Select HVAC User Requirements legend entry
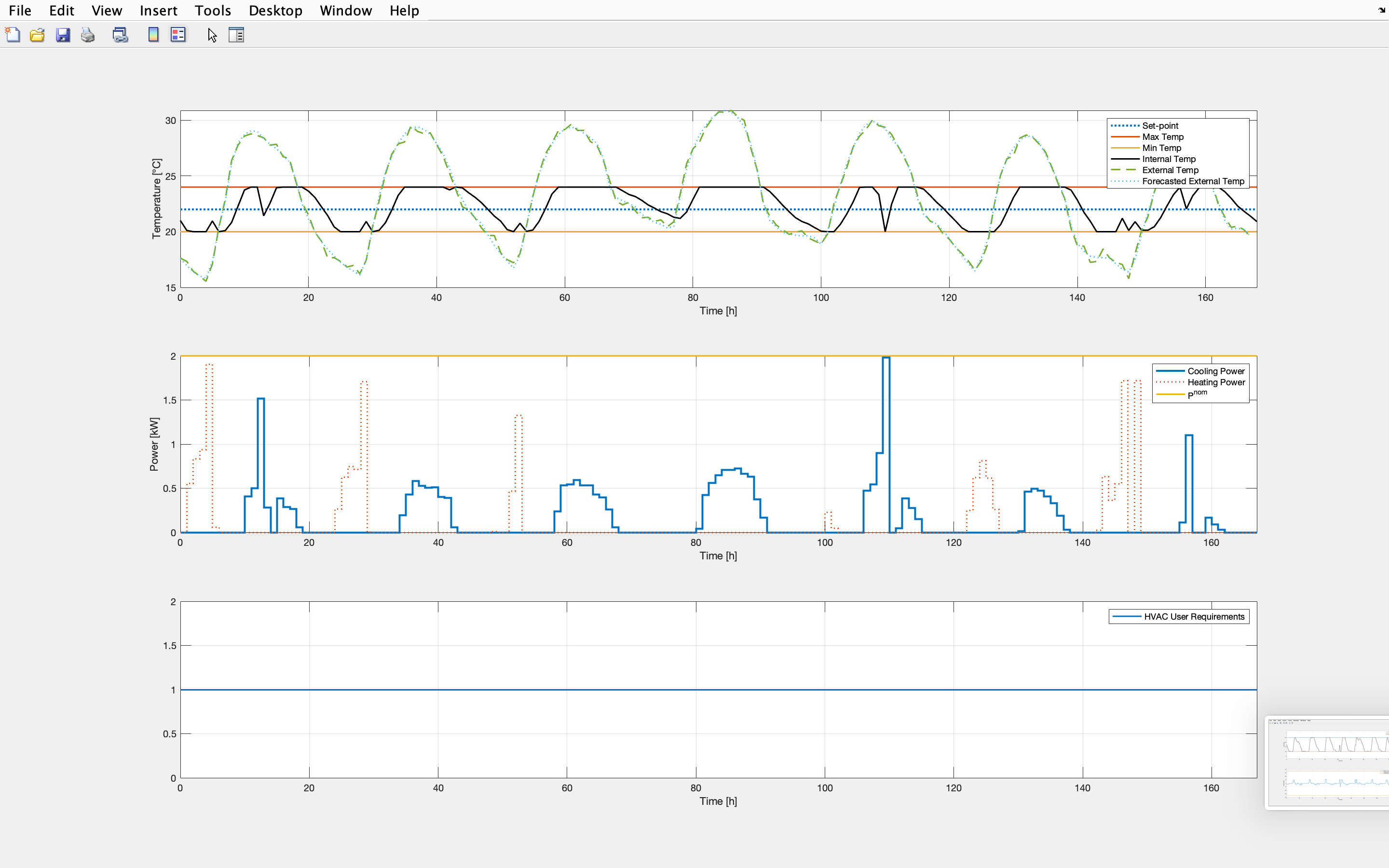Viewport: 1389px width, 868px height. pyautogui.click(x=1178, y=617)
